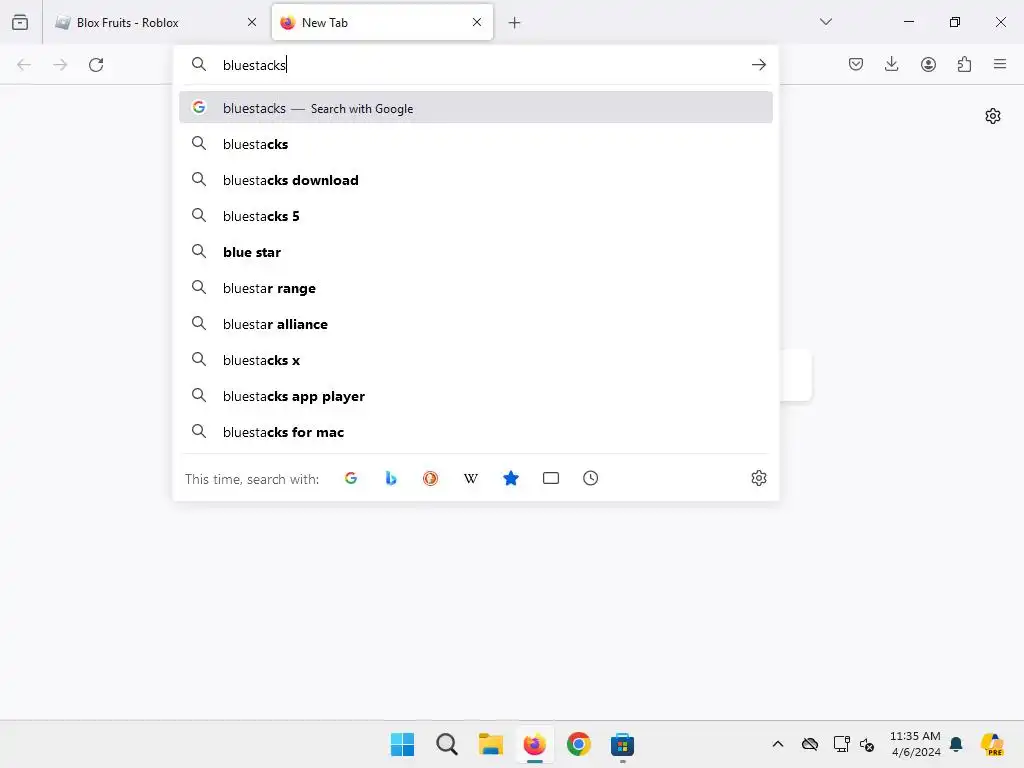Search this time with DuckDuckGo icon

click(x=430, y=478)
